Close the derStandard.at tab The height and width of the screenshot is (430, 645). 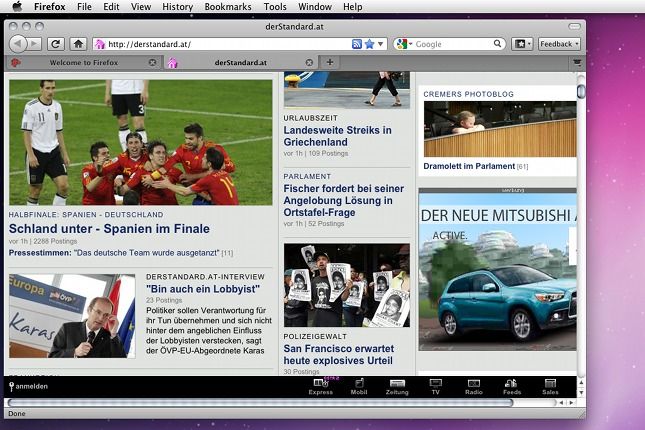(x=309, y=63)
